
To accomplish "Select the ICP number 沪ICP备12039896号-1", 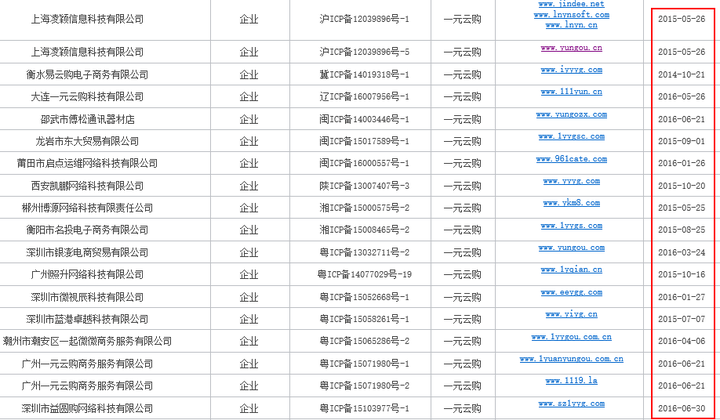I will point(364,19).
